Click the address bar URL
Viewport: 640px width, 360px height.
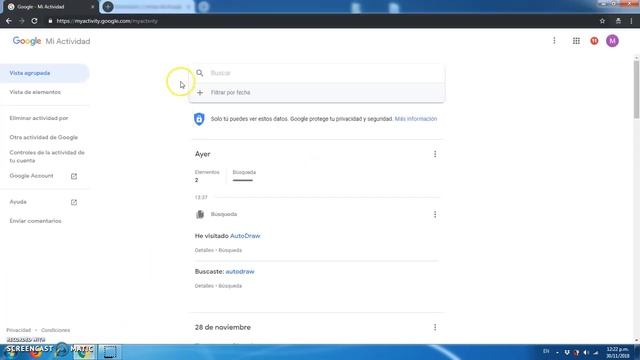(107, 21)
